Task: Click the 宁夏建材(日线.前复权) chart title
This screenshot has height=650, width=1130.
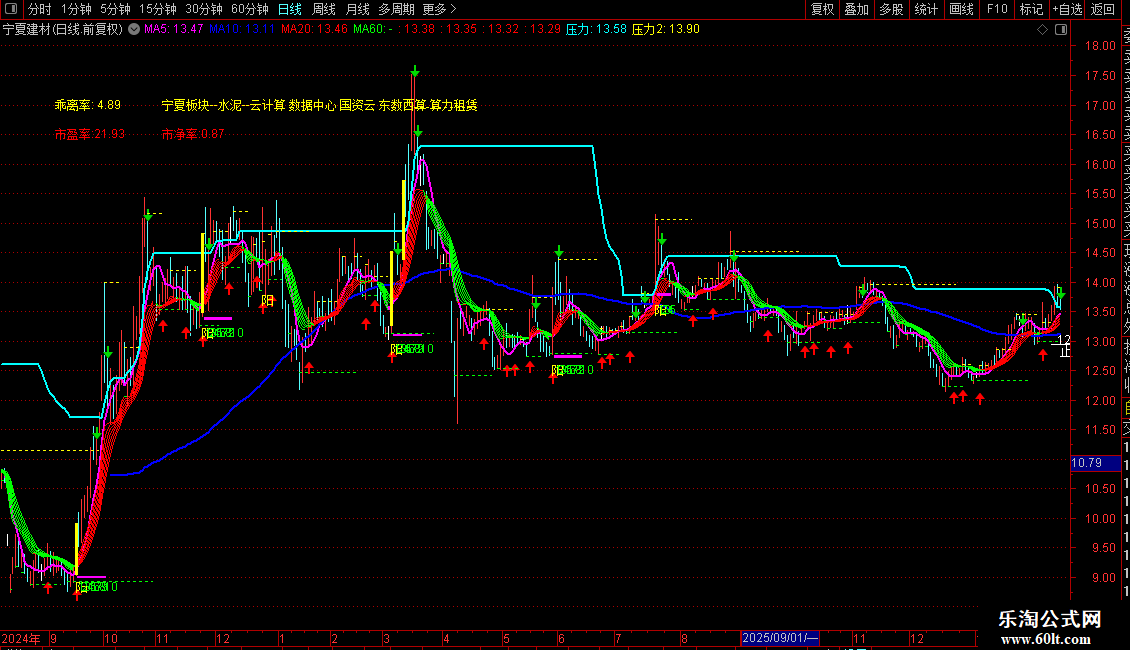Action: pos(63,30)
